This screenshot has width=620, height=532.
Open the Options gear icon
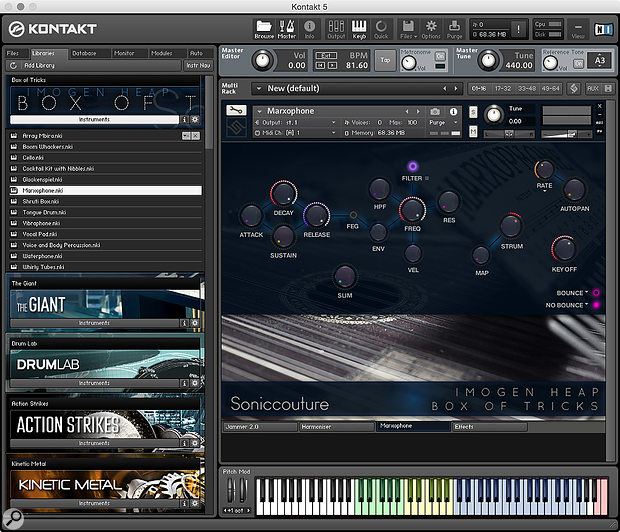click(431, 29)
